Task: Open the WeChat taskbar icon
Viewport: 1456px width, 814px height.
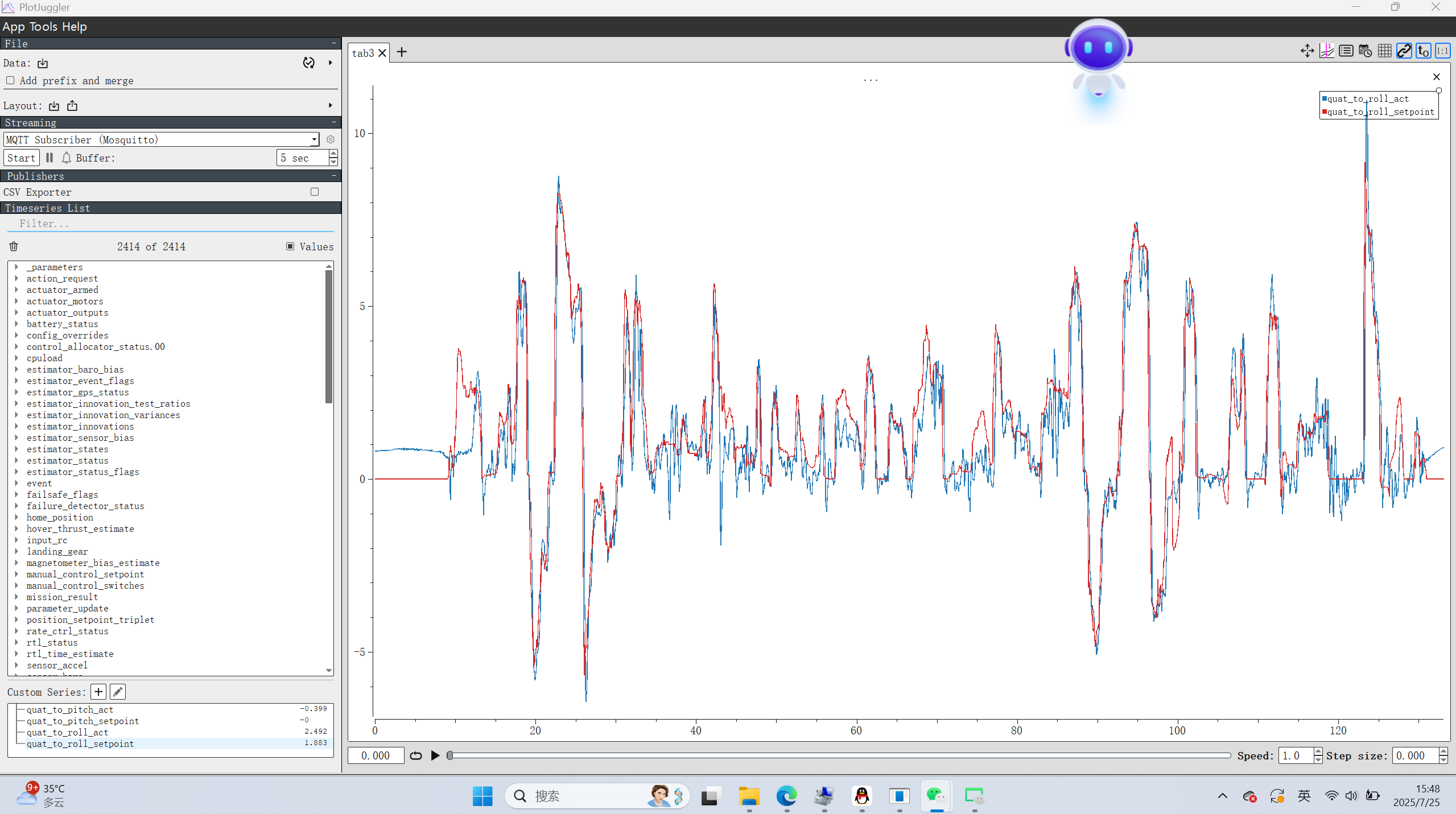Action: [937, 795]
